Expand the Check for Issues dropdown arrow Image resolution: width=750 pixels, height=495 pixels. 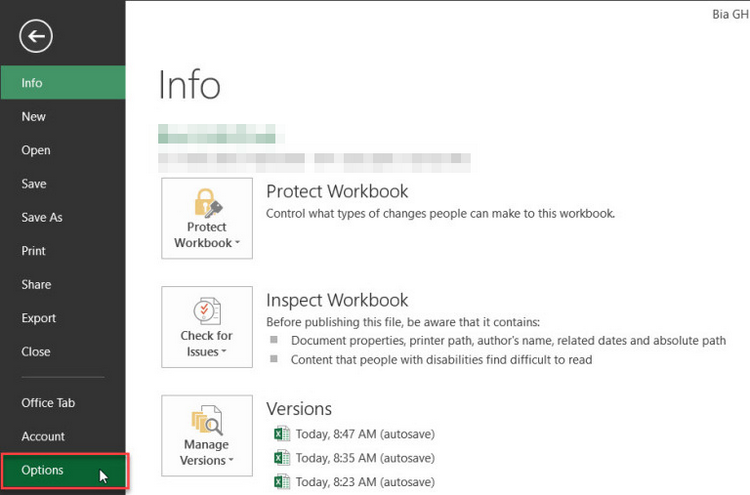(x=224, y=352)
